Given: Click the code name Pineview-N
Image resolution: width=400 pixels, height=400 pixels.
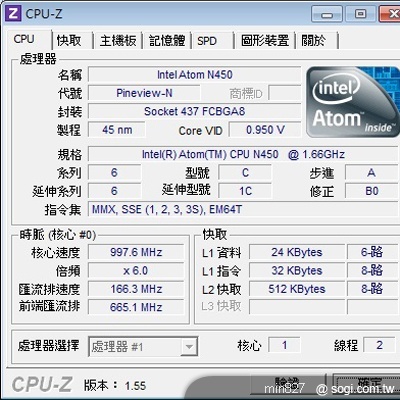Looking at the screenshot, I should click(144, 93).
